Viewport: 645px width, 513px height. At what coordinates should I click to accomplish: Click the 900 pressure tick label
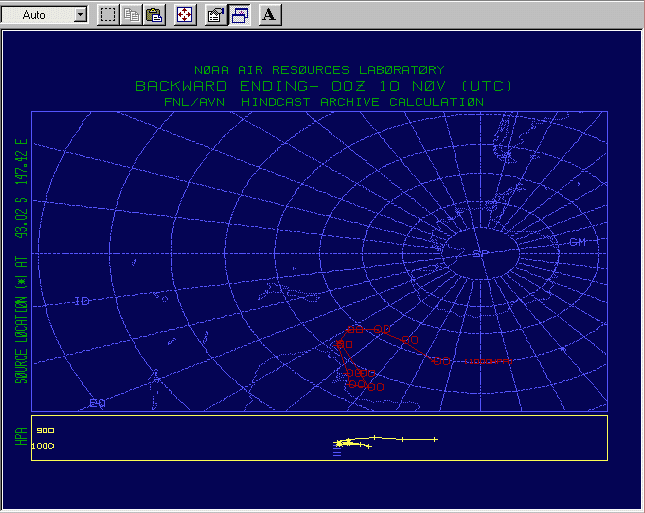pyautogui.click(x=45, y=430)
